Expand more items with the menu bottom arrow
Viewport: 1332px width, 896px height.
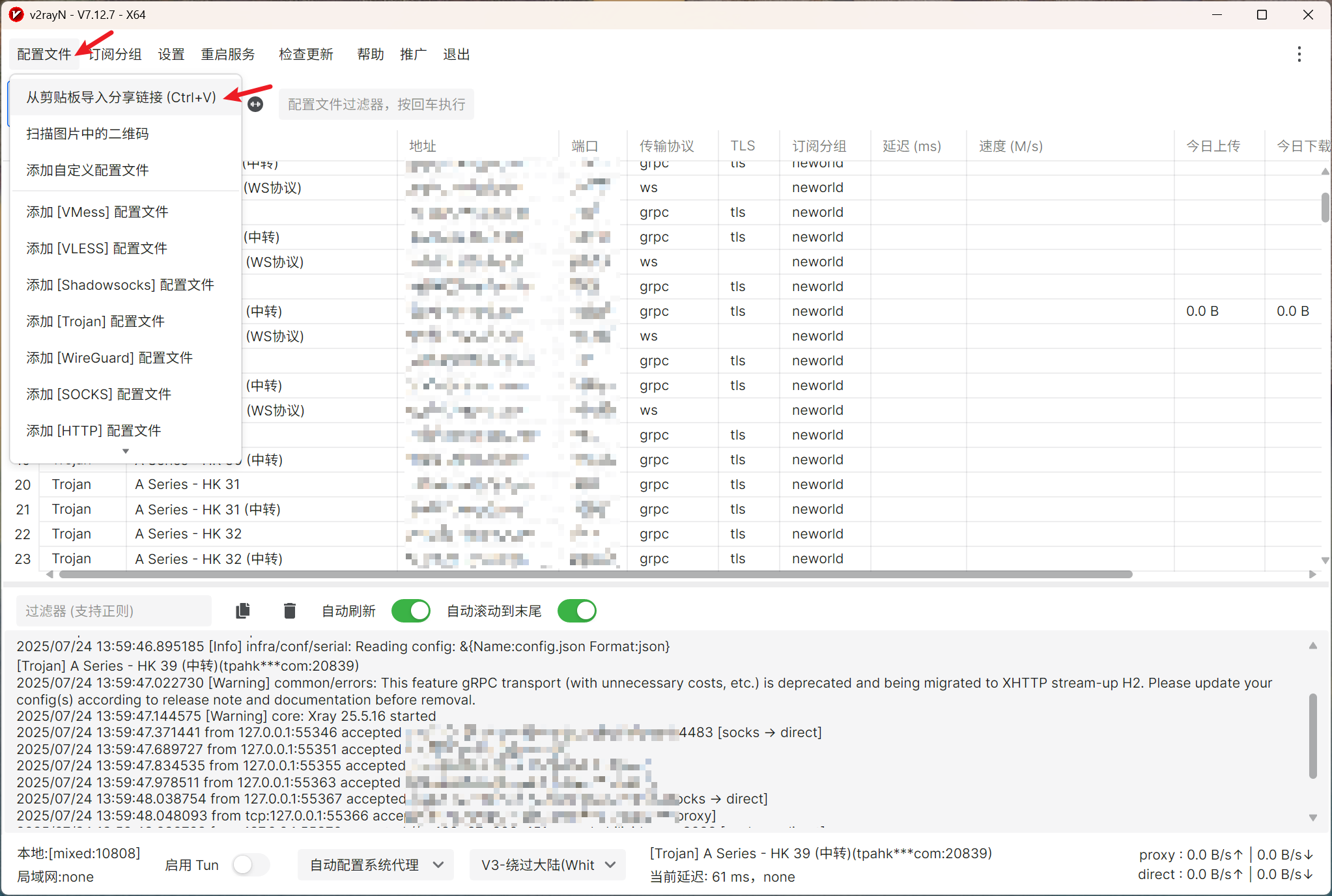126,451
